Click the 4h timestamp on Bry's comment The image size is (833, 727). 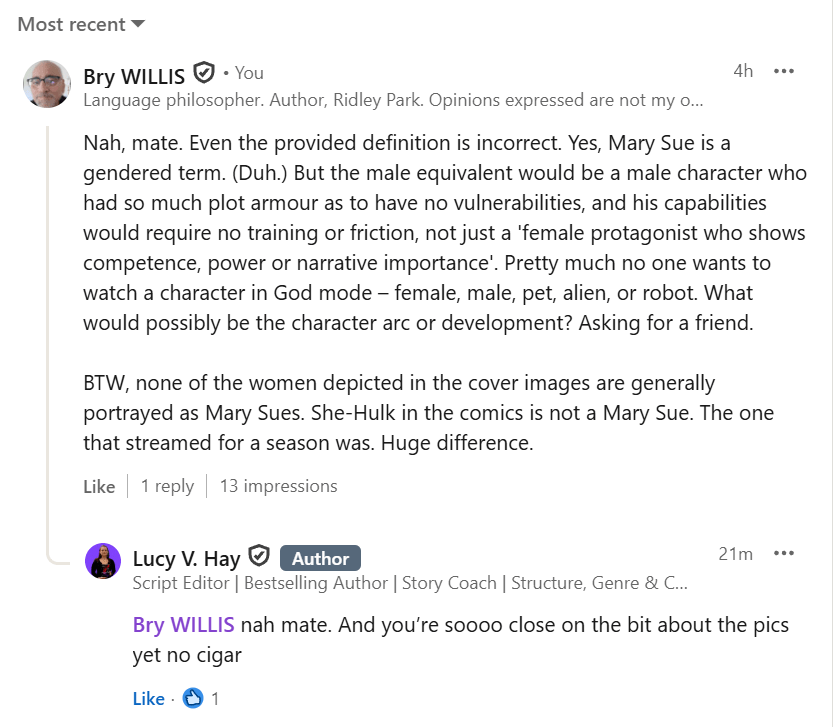742,71
